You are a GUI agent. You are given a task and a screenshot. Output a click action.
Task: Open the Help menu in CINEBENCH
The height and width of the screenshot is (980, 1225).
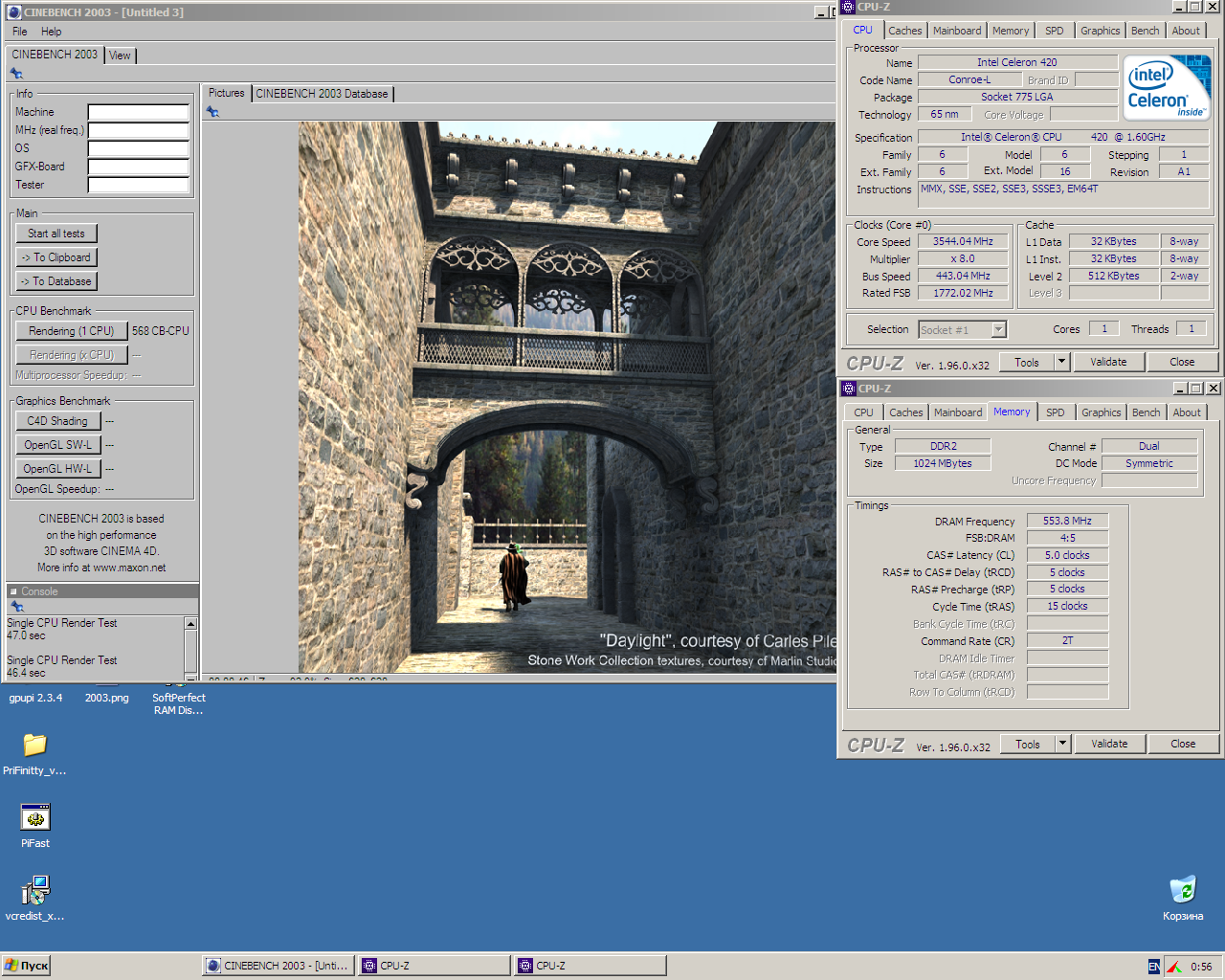click(52, 32)
